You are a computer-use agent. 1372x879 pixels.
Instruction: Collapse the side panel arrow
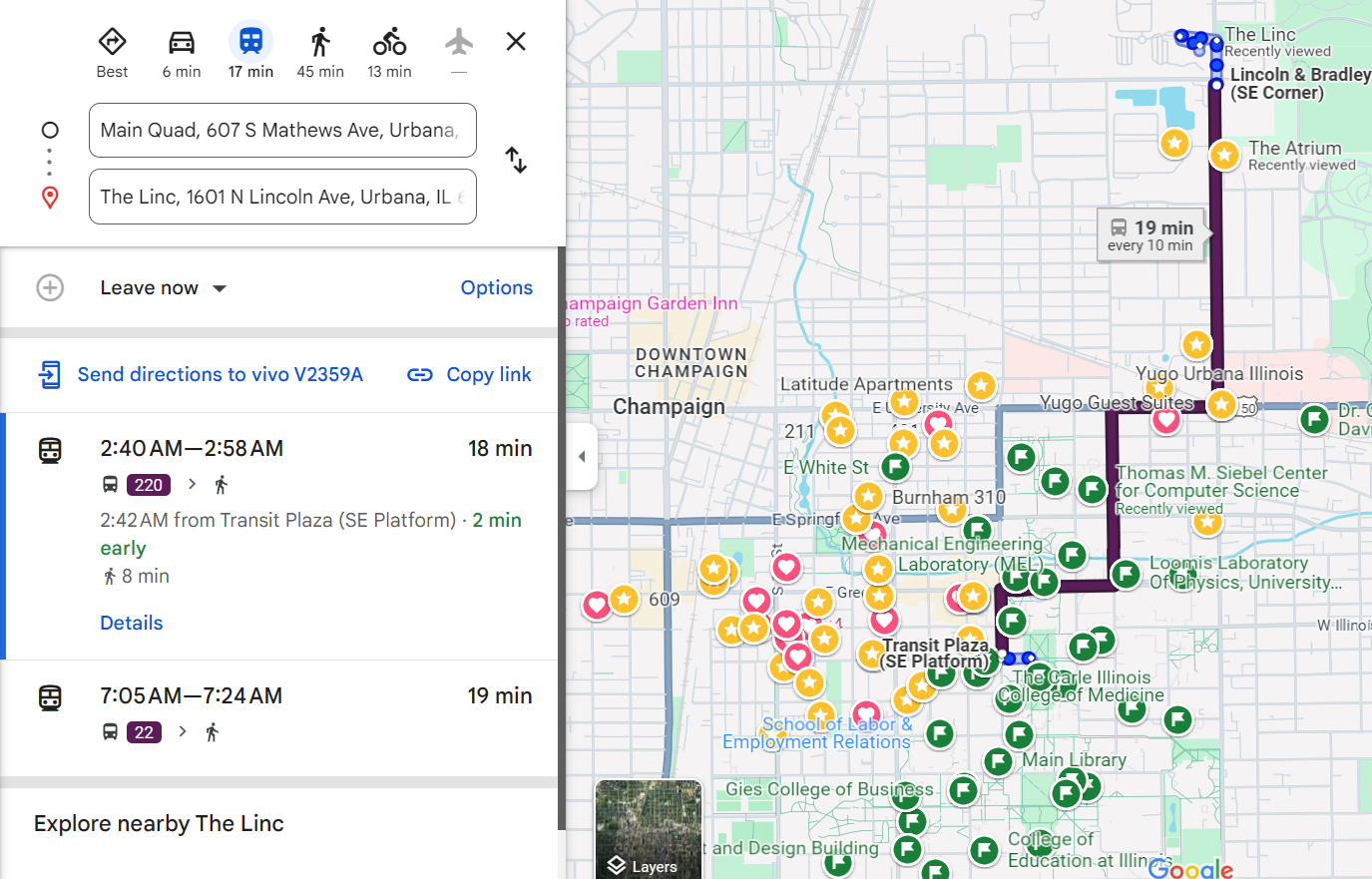point(582,457)
